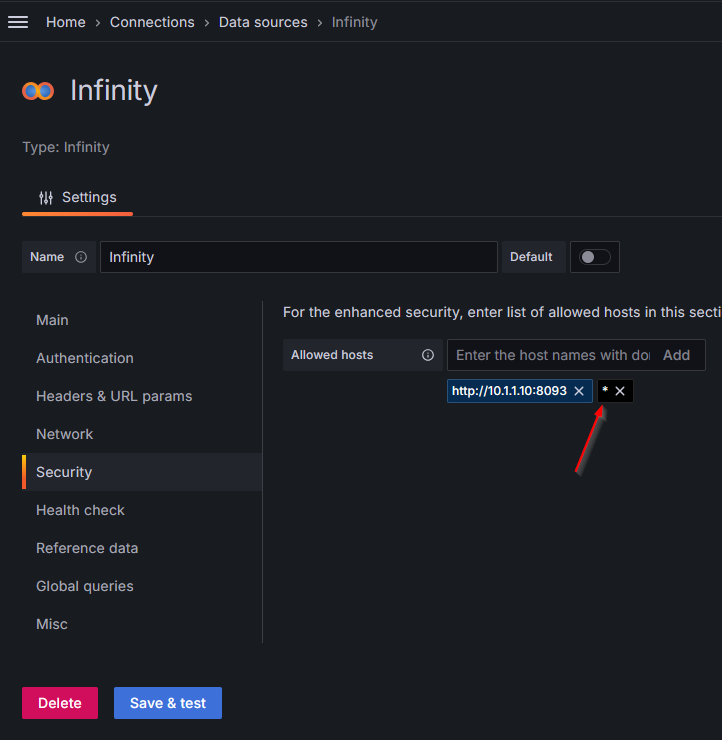Open the Main settings section
Viewport: 722px width, 740px height.
tap(52, 320)
